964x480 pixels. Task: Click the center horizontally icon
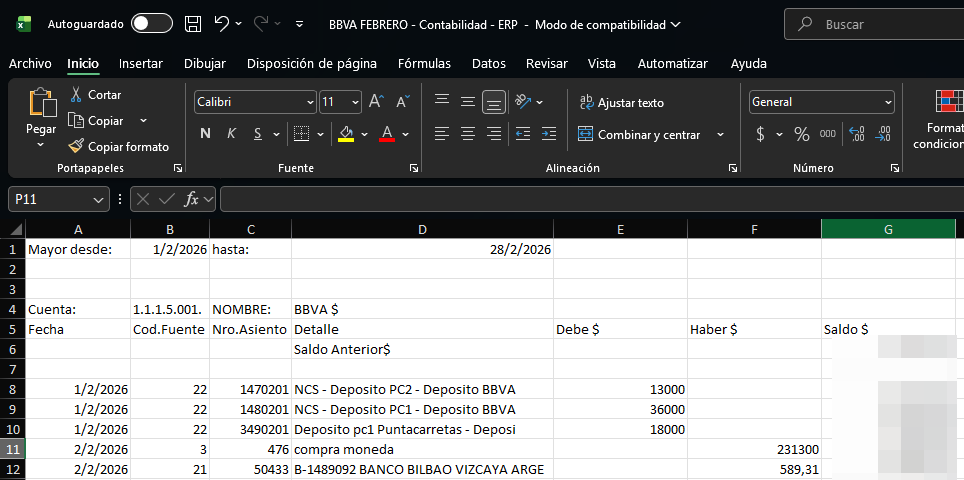[468, 134]
